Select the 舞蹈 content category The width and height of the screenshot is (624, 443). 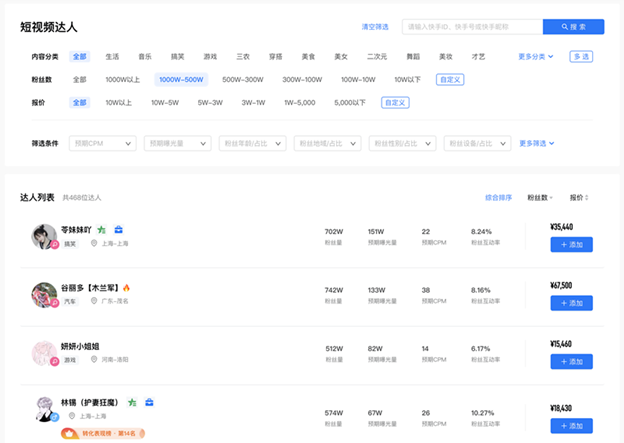413,57
